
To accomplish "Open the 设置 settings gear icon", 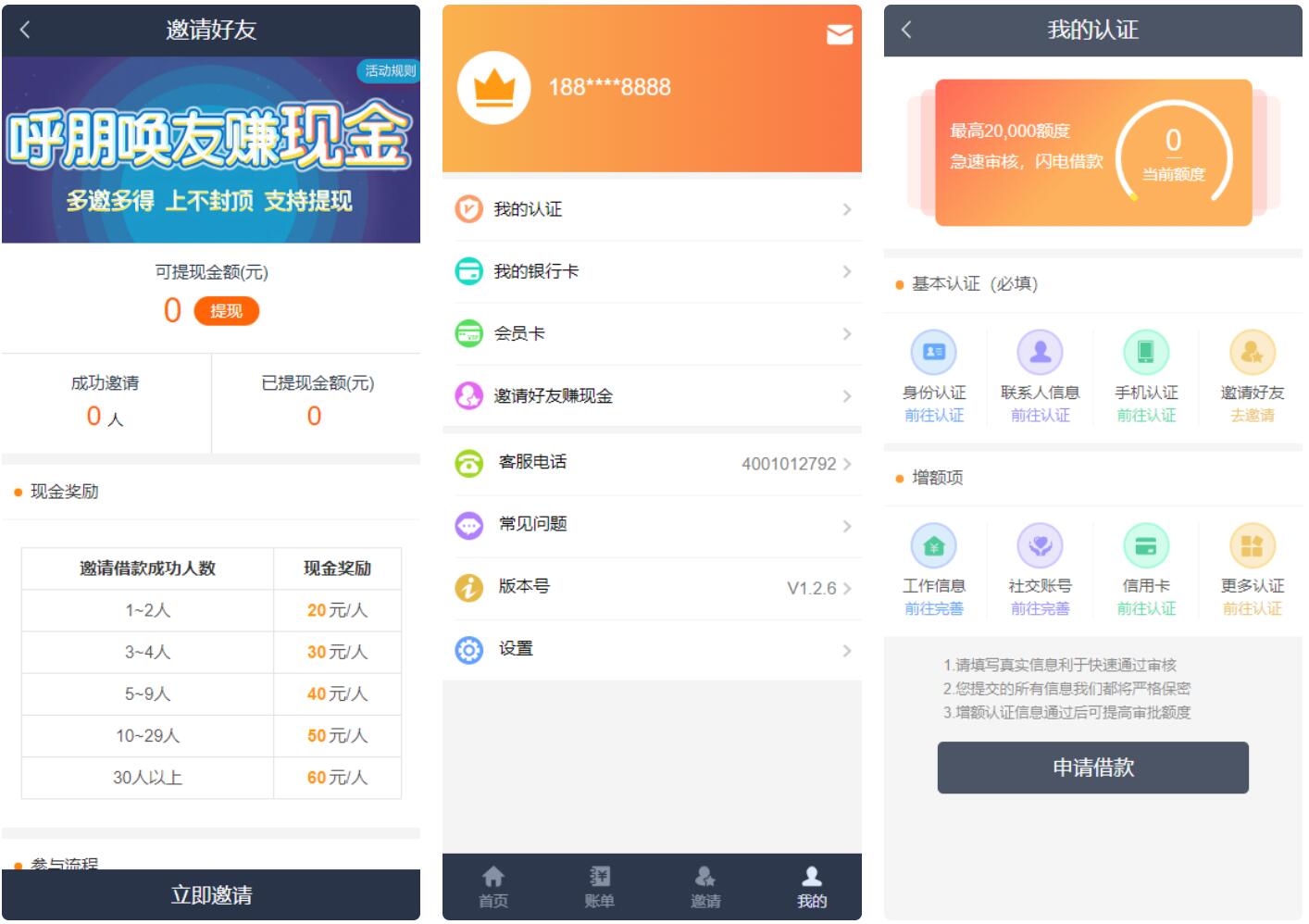I will click(x=470, y=650).
